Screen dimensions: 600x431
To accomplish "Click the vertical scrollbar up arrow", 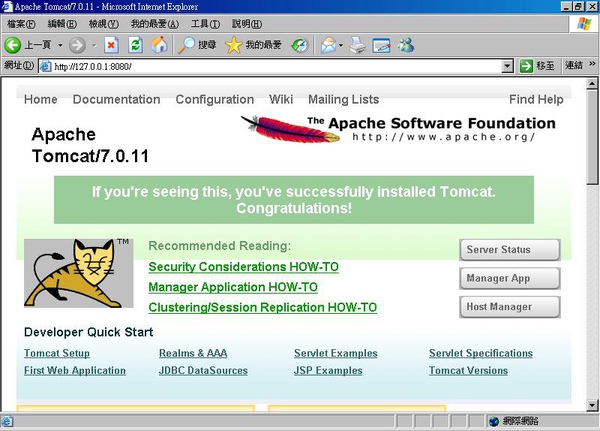I will [x=592, y=83].
